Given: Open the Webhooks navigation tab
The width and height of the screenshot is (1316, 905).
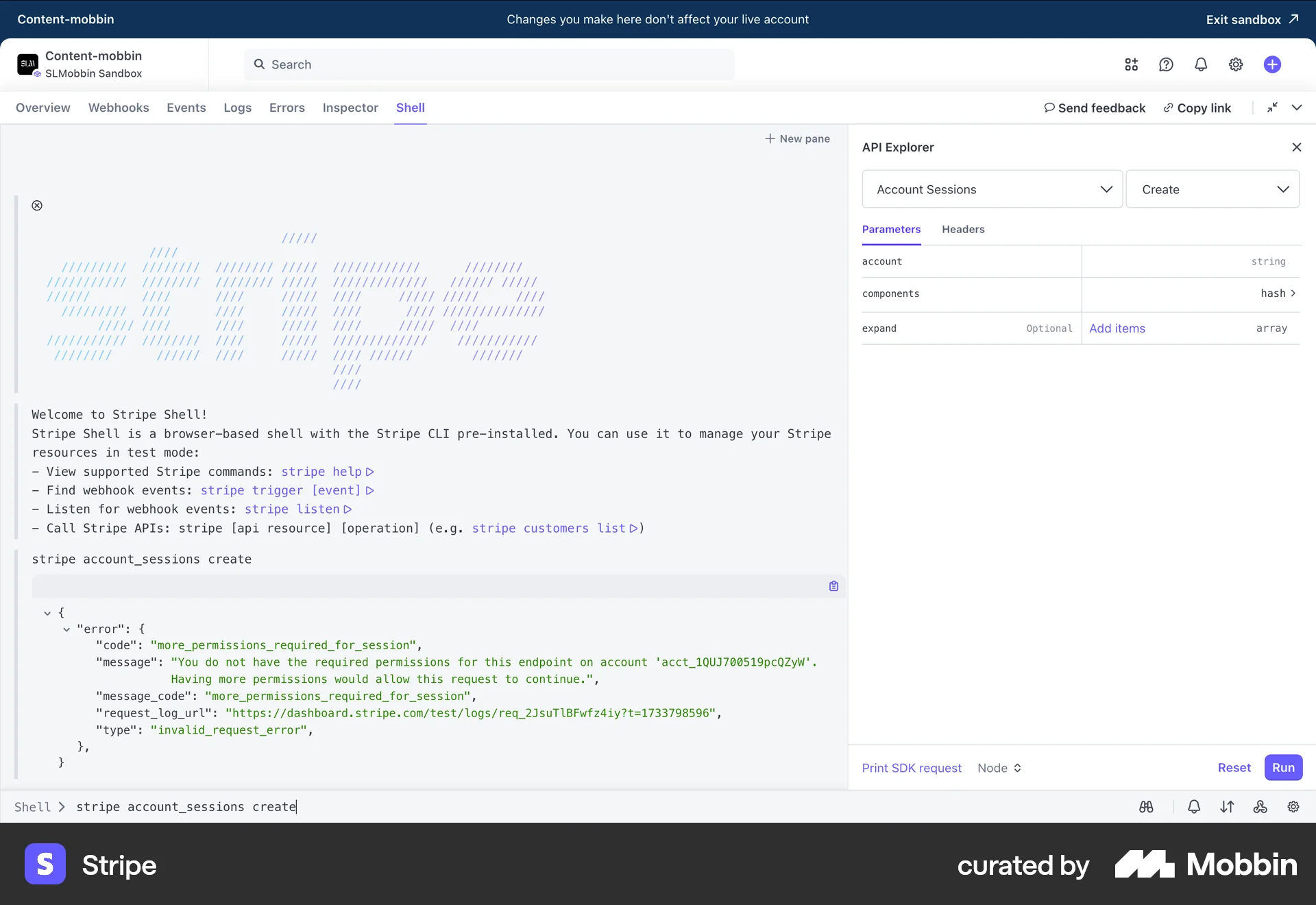Looking at the screenshot, I should click(118, 108).
